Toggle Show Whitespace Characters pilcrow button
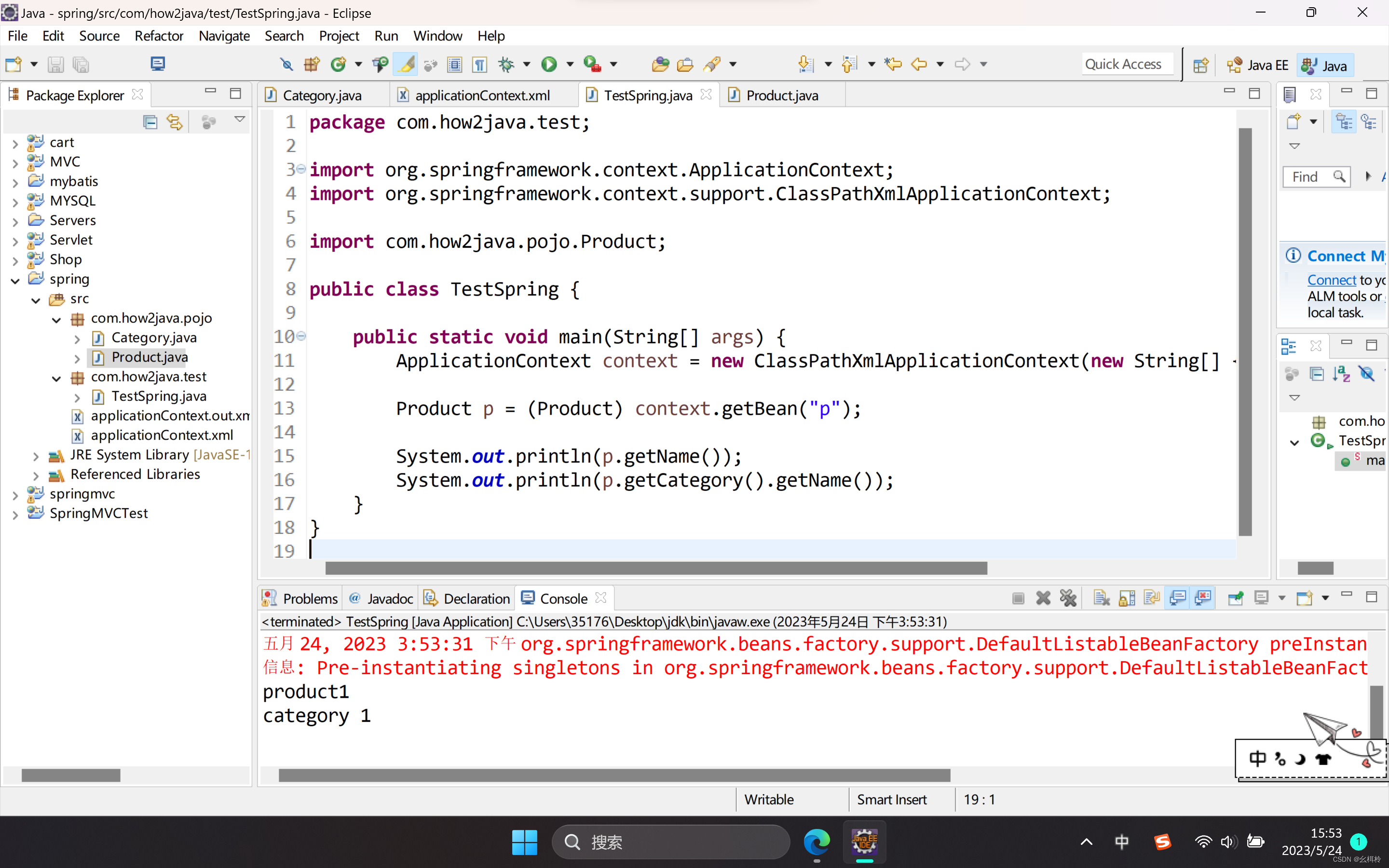This screenshot has width=1389, height=868. click(x=480, y=64)
